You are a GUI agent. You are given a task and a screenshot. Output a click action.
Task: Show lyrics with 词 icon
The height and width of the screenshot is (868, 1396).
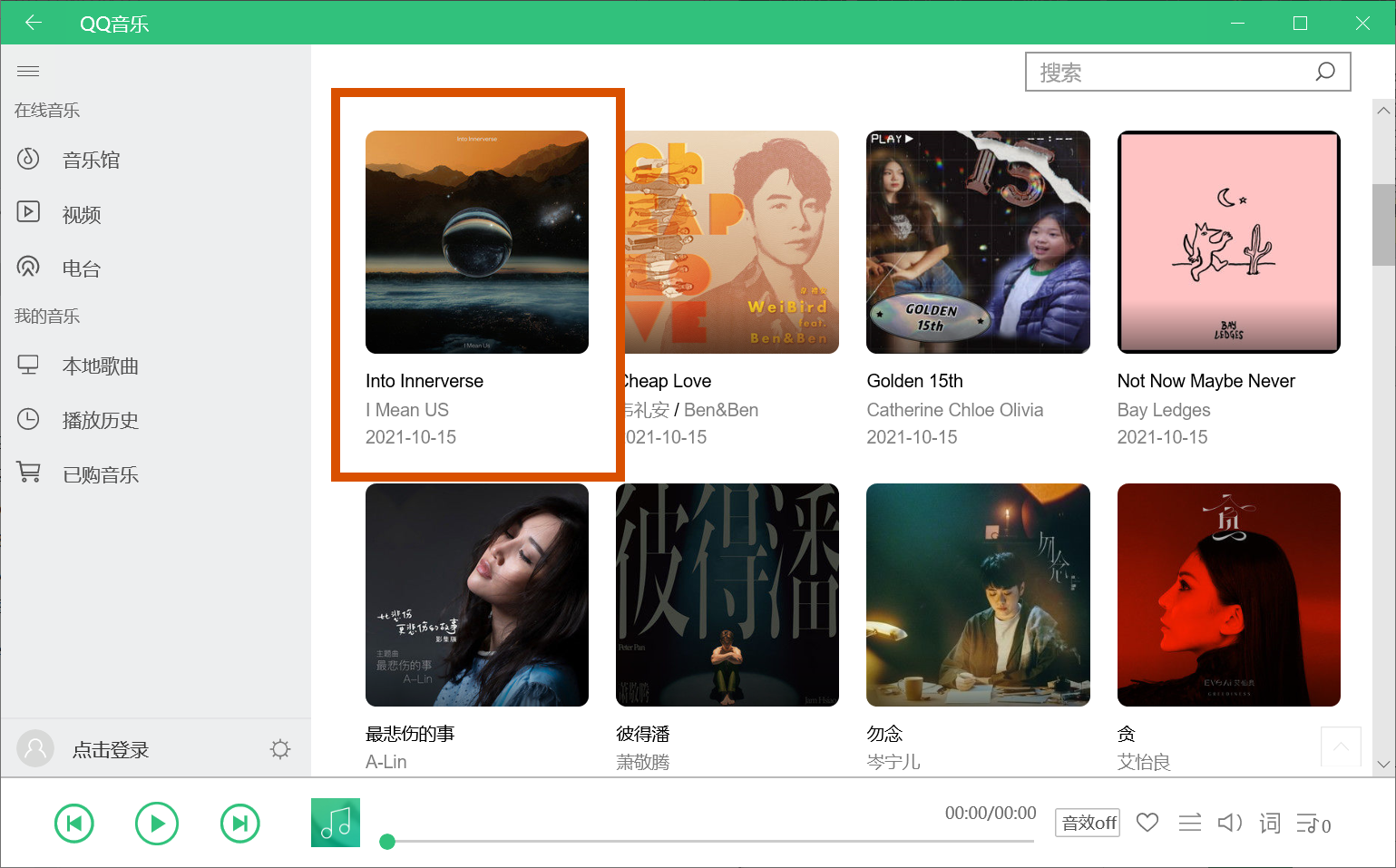point(1270,823)
